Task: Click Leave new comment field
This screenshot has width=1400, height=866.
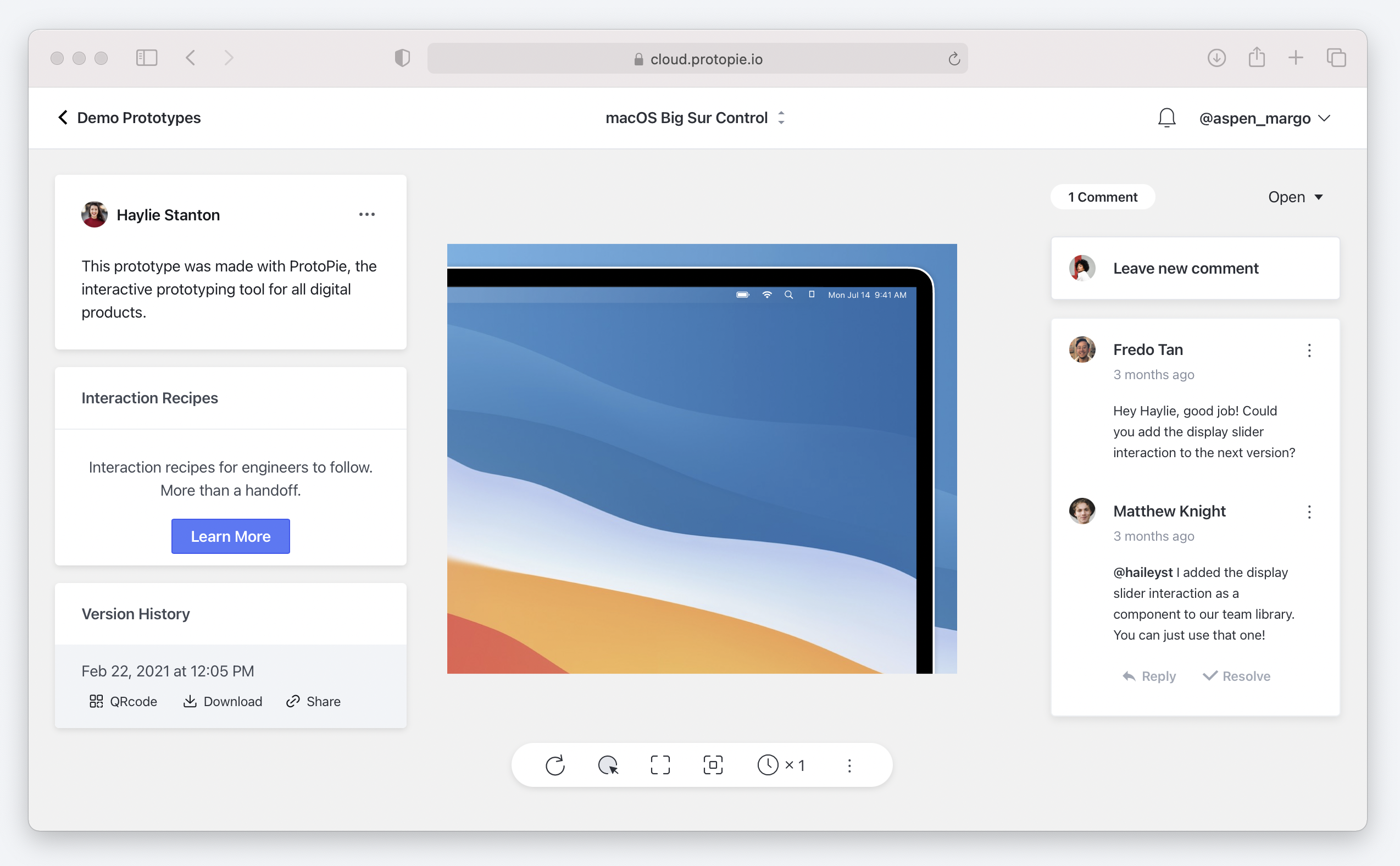Action: [1185, 268]
